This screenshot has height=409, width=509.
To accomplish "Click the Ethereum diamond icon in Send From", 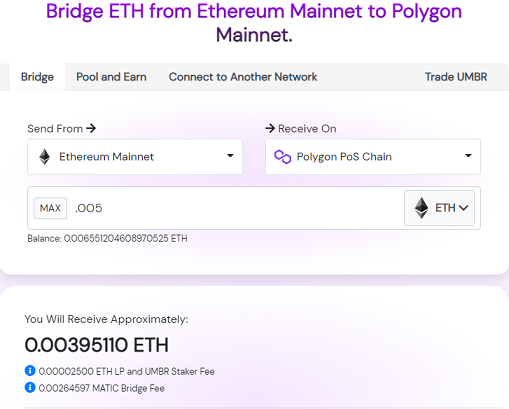I will pos(45,157).
